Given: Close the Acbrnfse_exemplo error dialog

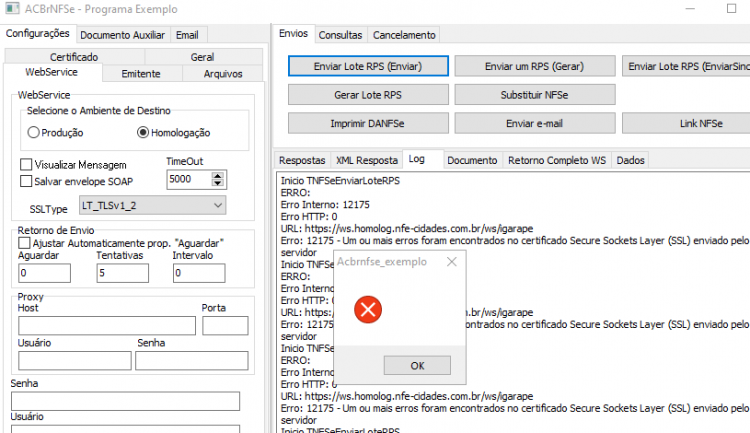Looking at the screenshot, I should click(x=452, y=262).
